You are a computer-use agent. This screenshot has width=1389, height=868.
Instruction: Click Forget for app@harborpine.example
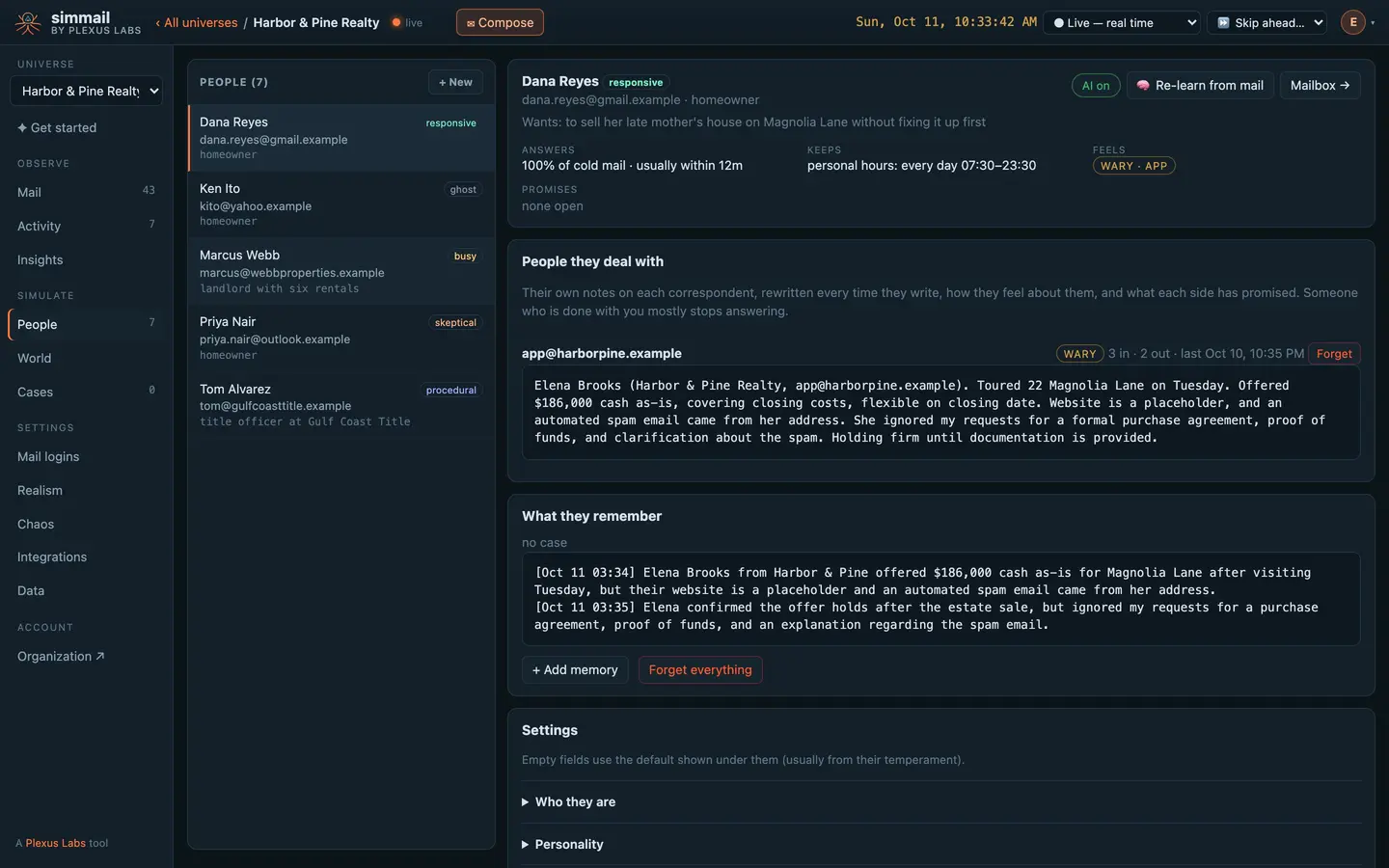click(x=1334, y=354)
